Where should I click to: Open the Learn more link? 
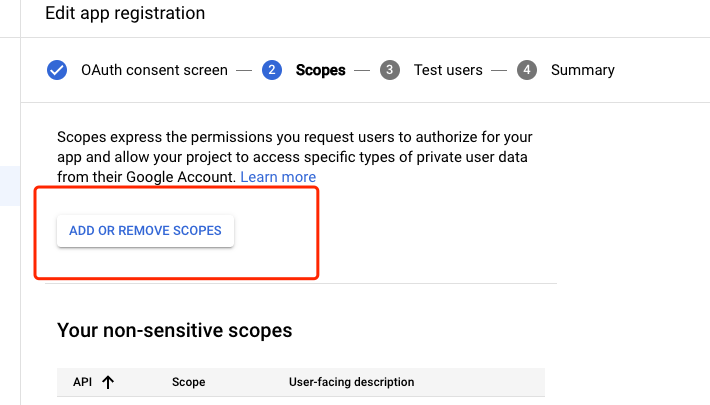[x=278, y=177]
